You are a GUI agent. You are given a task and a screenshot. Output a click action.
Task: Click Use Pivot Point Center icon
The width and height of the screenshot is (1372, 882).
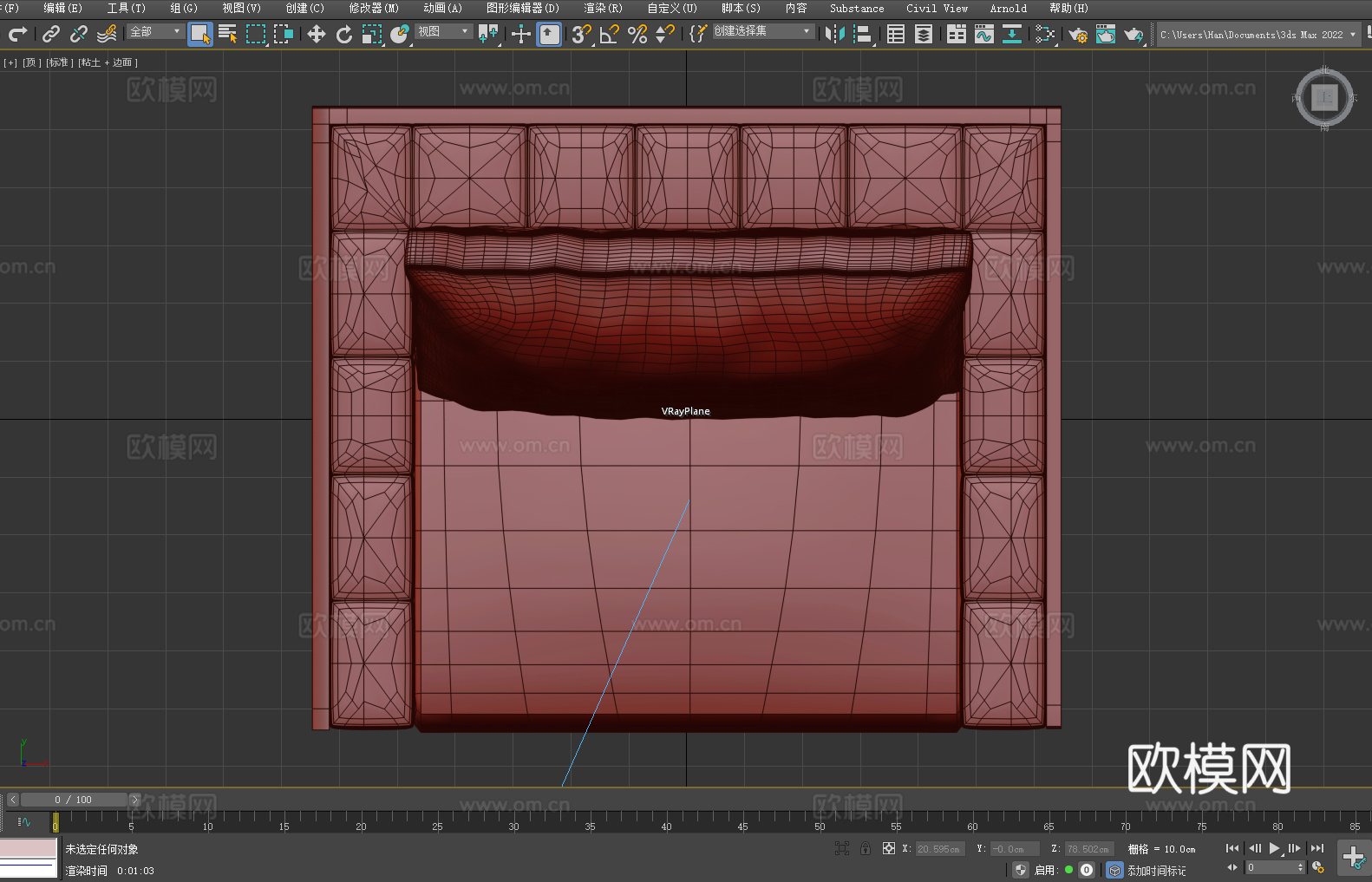click(488, 34)
